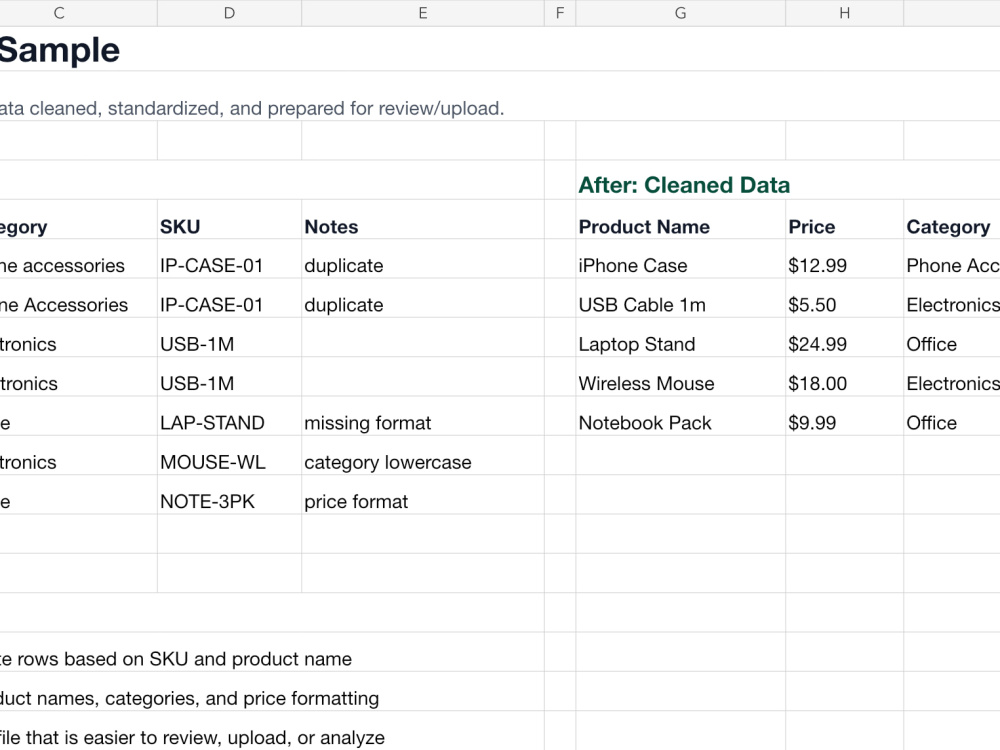This screenshot has height=750, width=1000.
Task: Click the 'category lowercase' note cell
Action: click(x=422, y=462)
